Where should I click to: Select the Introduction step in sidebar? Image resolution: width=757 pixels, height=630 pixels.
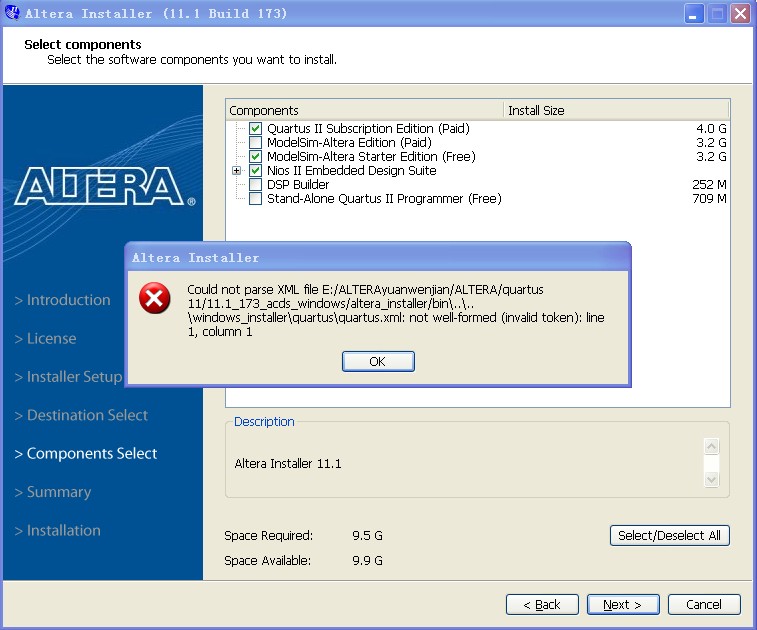point(63,300)
